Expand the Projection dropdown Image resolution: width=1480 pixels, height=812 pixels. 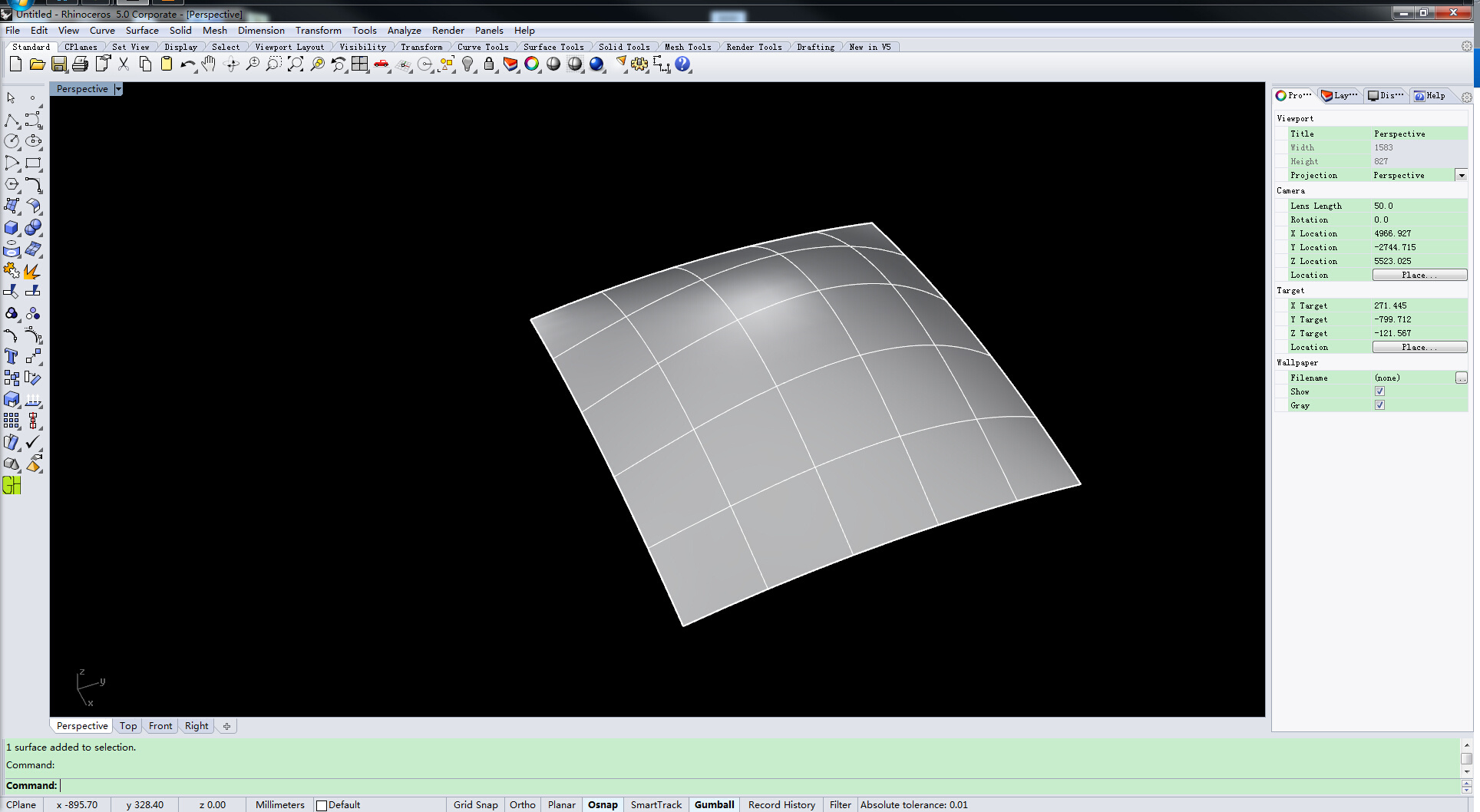pyautogui.click(x=1461, y=176)
